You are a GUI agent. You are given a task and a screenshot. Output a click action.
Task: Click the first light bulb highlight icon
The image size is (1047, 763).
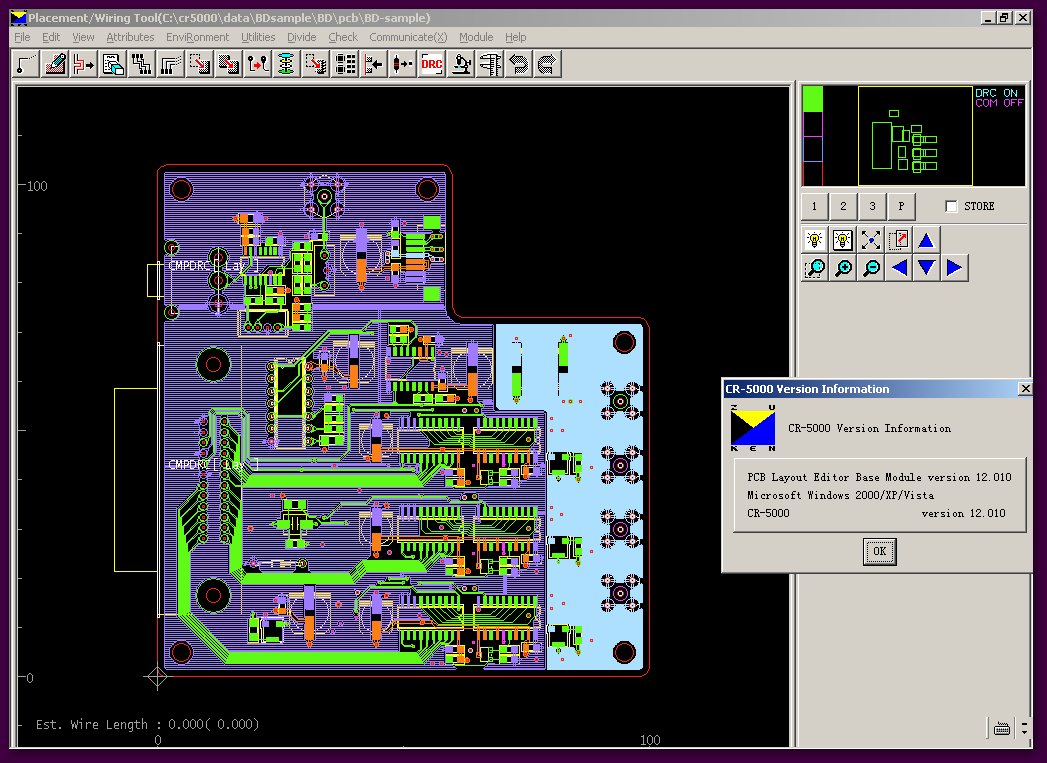815,240
